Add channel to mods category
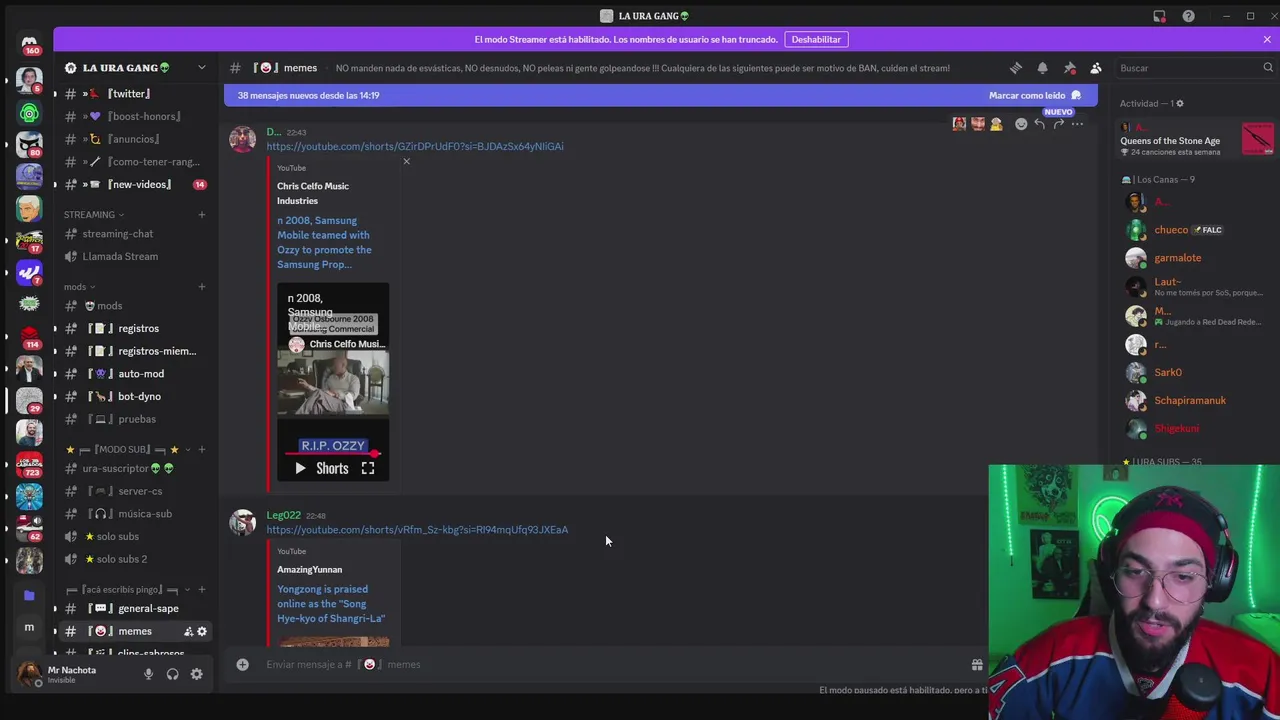This screenshot has width=1280, height=720. click(201, 287)
